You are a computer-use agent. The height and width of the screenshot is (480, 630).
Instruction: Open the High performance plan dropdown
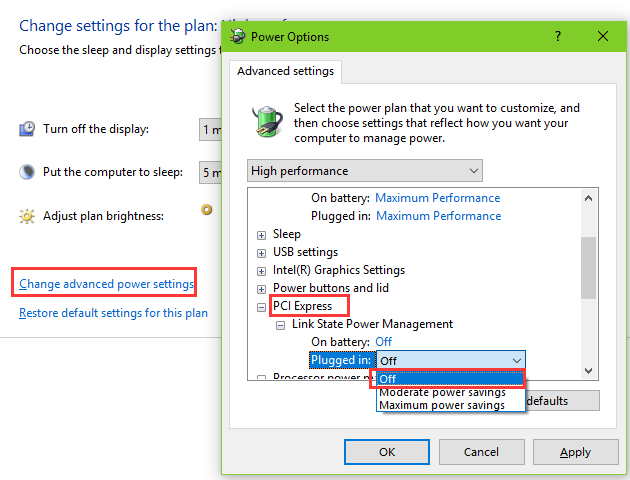tap(364, 171)
